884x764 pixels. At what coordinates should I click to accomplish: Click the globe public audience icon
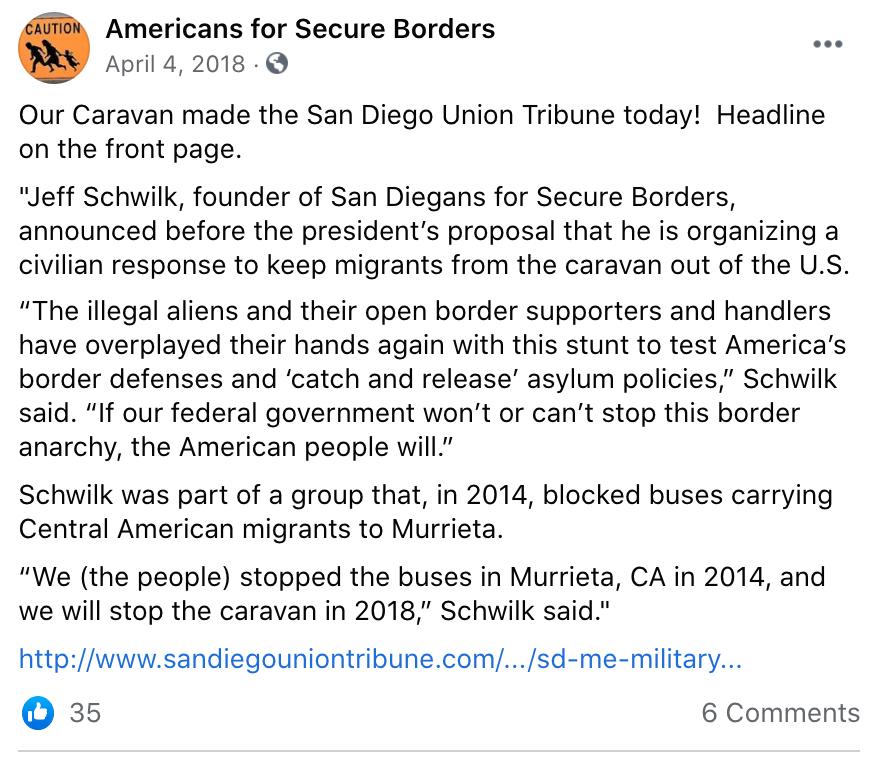[277, 64]
